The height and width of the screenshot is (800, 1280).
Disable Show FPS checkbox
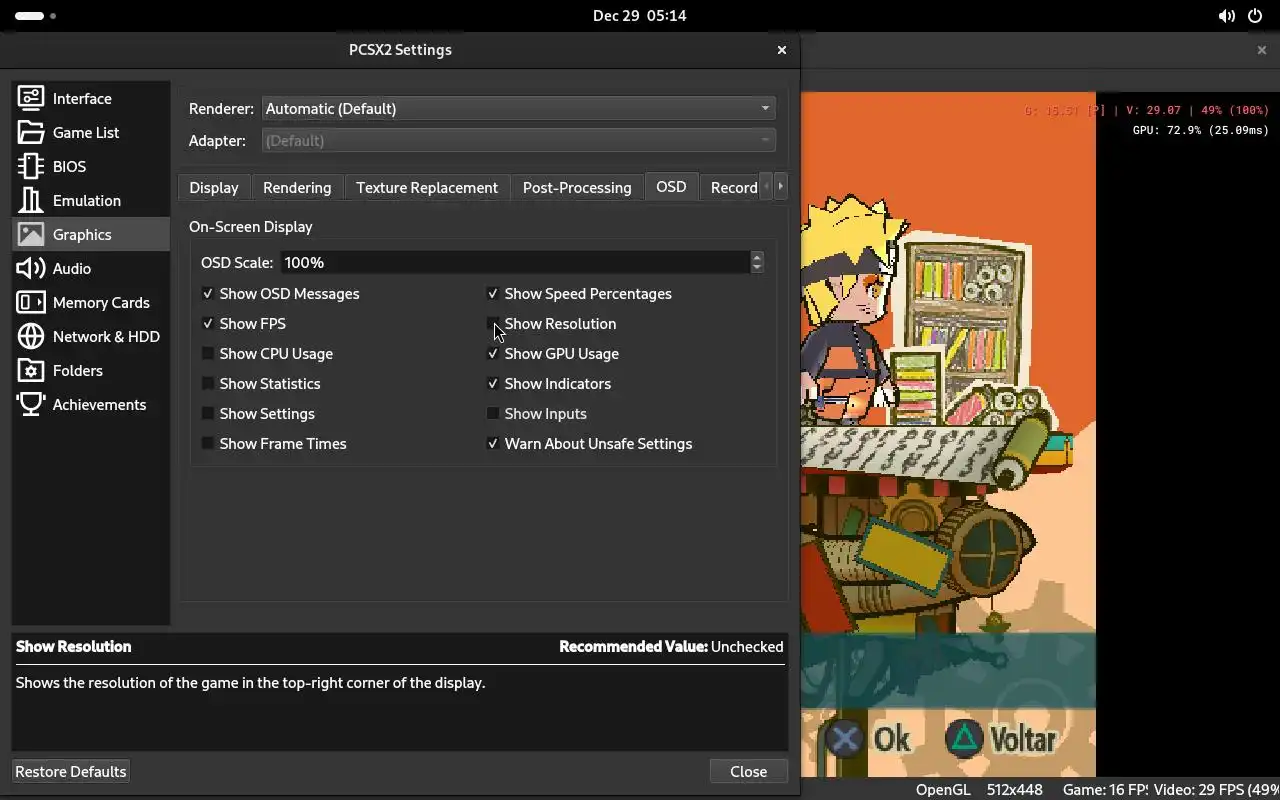click(208, 324)
